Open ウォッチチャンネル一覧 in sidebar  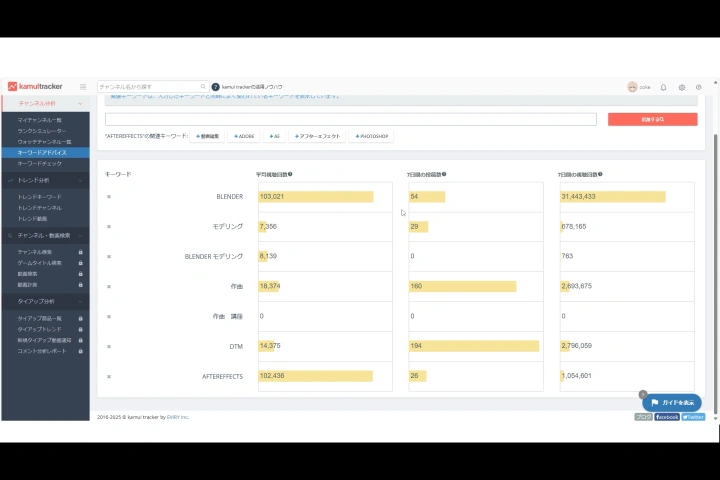[45, 141]
